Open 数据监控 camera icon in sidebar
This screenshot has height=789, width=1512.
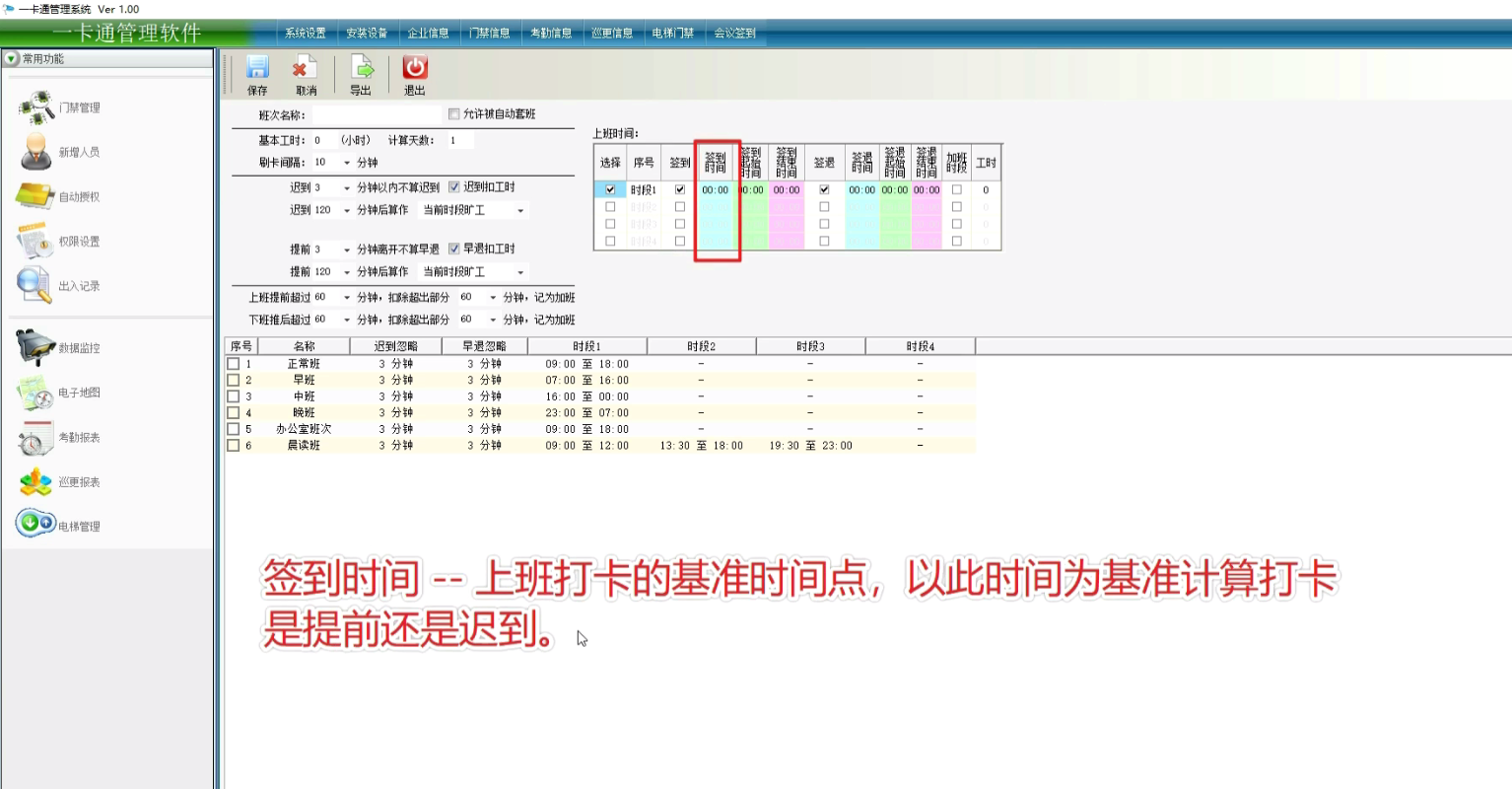tap(35, 347)
